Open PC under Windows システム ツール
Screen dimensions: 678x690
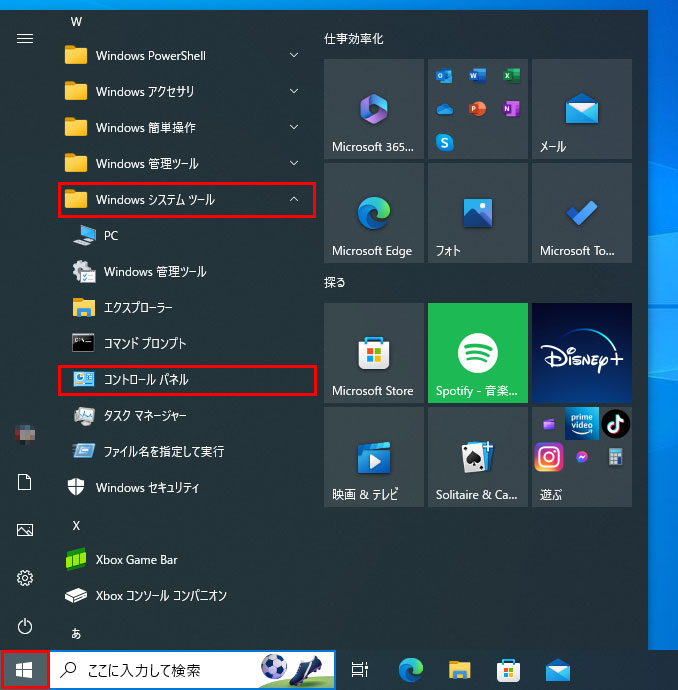tap(187, 235)
